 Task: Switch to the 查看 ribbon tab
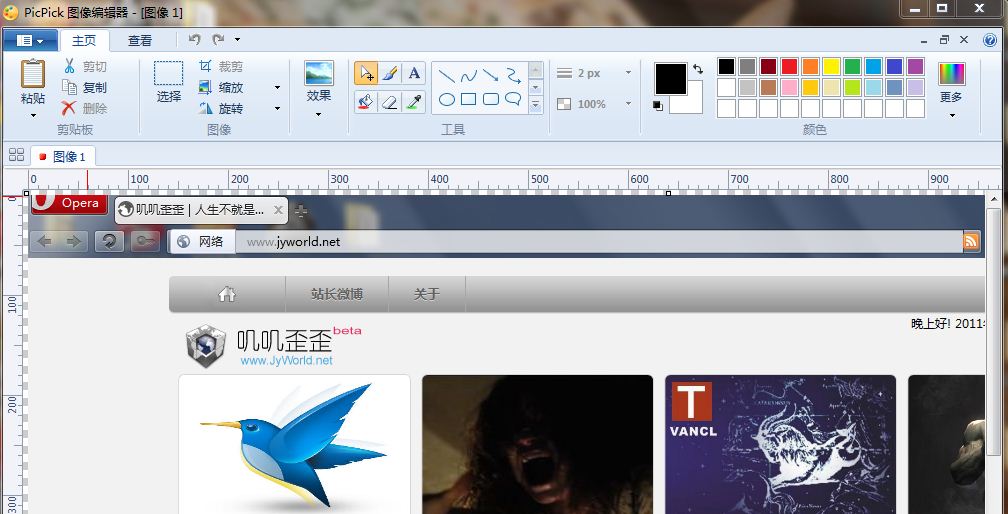click(x=140, y=41)
